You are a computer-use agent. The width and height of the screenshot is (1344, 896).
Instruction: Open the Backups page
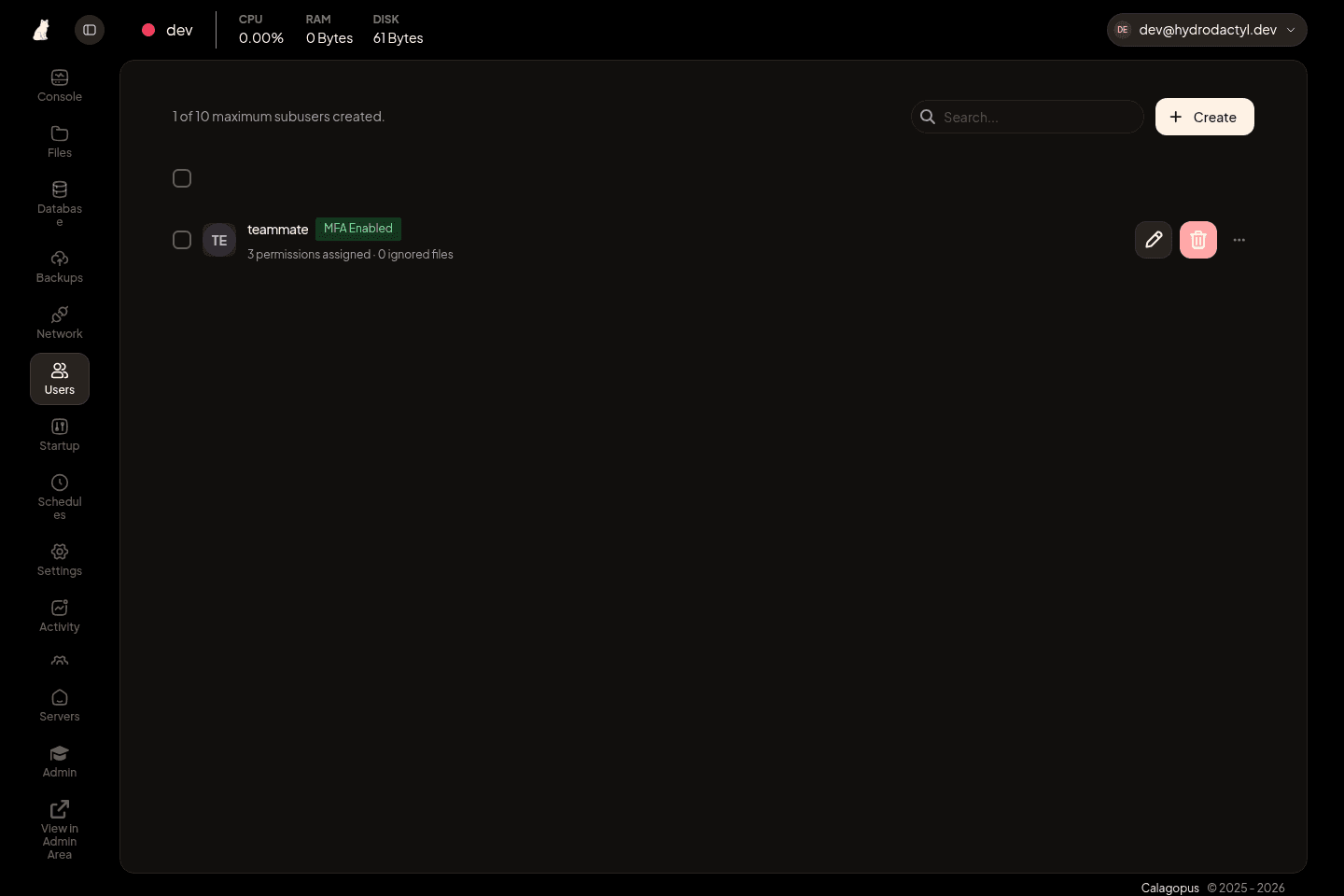tap(60, 267)
